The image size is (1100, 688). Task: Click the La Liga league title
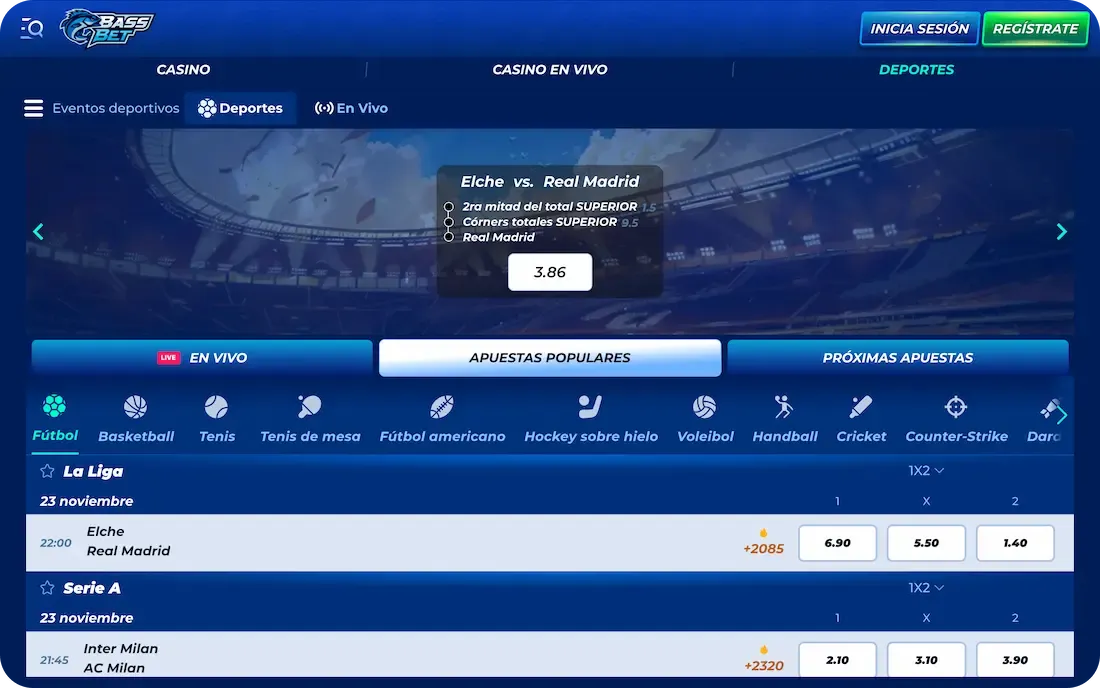pyautogui.click(x=93, y=471)
